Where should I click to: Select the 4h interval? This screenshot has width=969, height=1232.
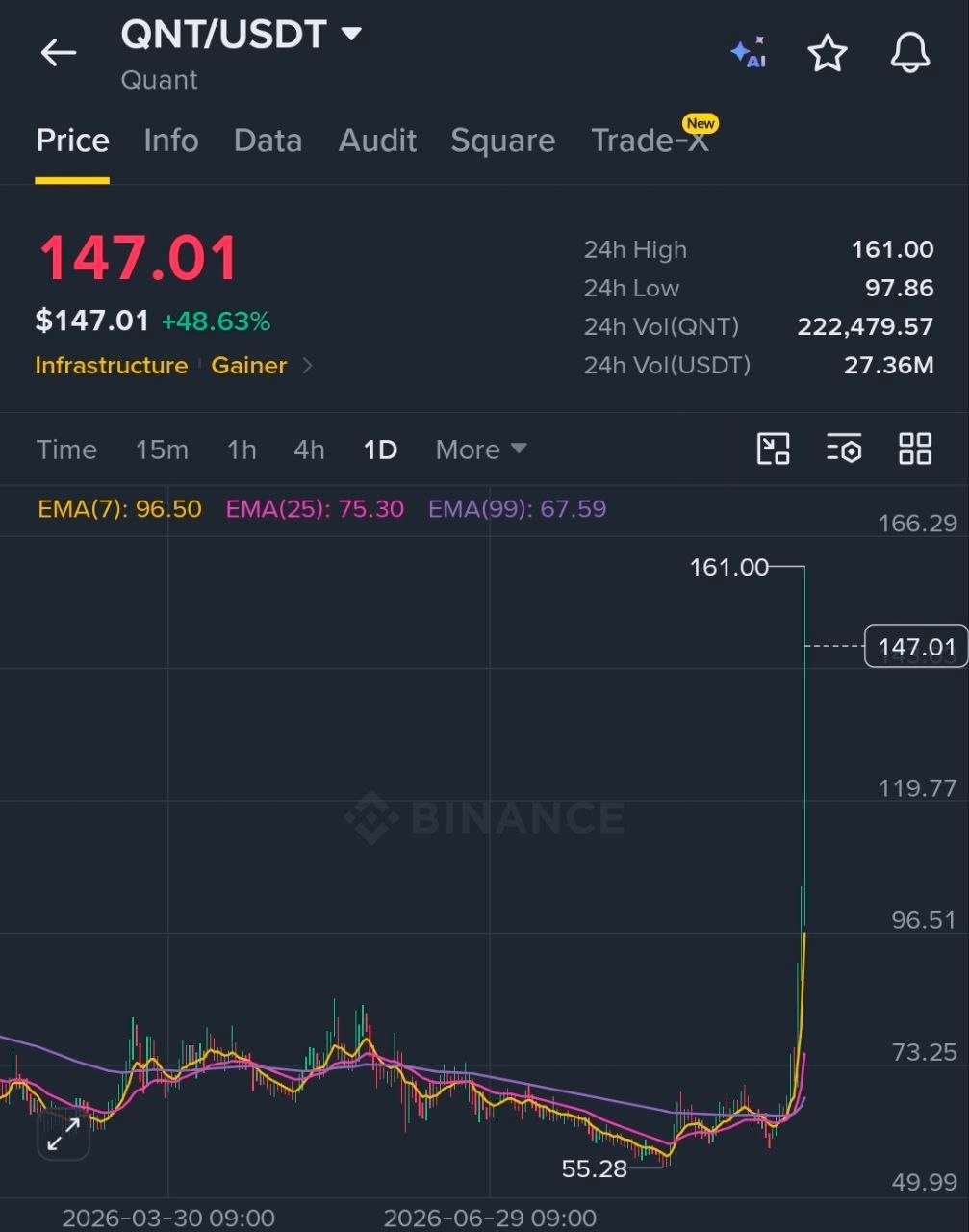pyautogui.click(x=309, y=449)
